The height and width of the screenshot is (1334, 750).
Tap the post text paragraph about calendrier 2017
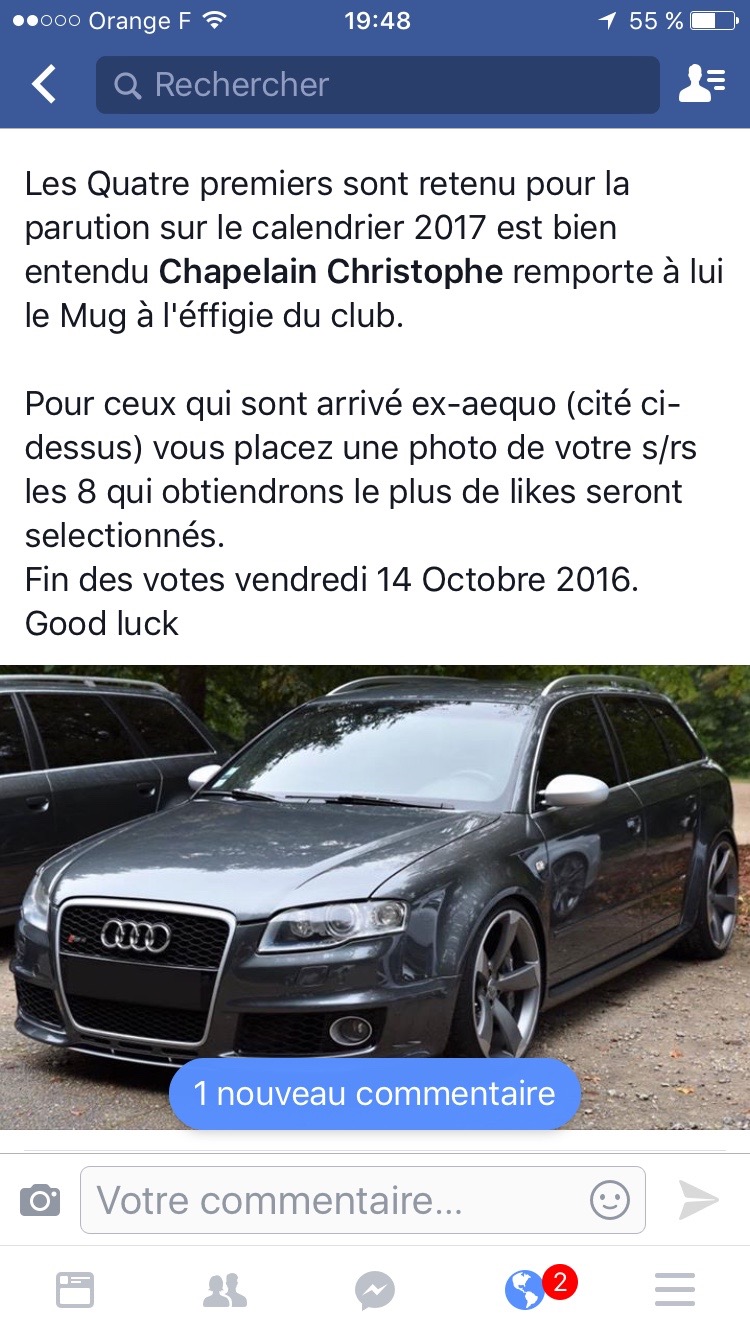pyautogui.click(x=374, y=249)
